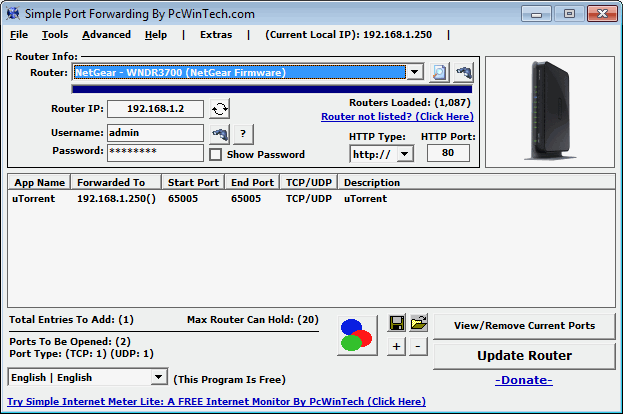
Task: Click the End Port column header
Action: (x=252, y=182)
